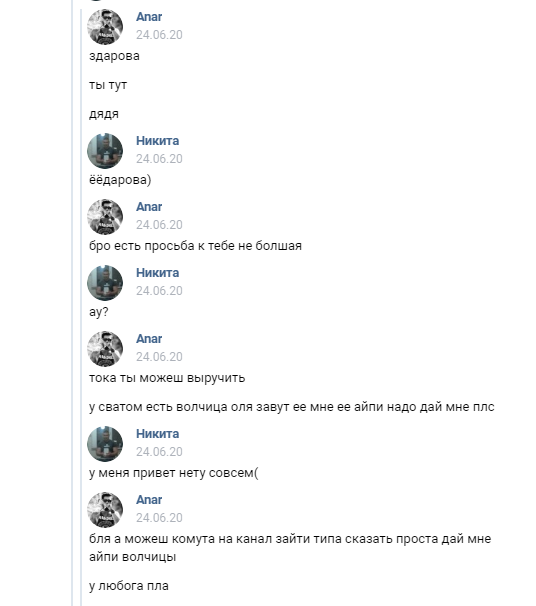Select the message 'у сватом есть волчица оля'
Viewport: 536px width, 606px height.
pos(292,407)
